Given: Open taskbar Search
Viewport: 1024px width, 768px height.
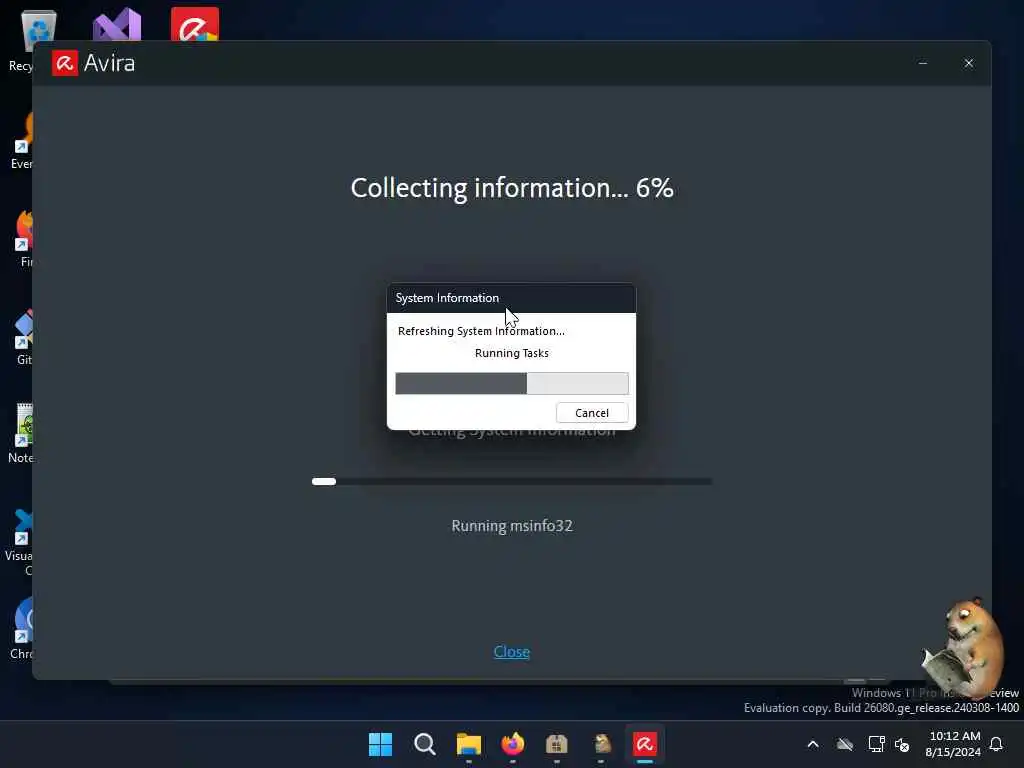Looking at the screenshot, I should (424, 744).
